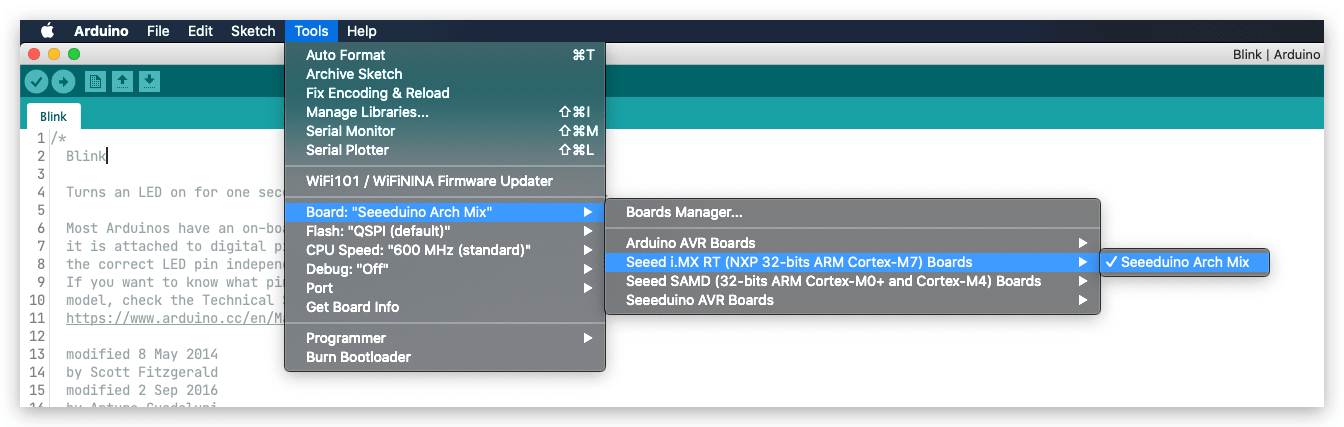1344x427 pixels.
Task: Open the Serial Plotter
Action: [445, 150]
